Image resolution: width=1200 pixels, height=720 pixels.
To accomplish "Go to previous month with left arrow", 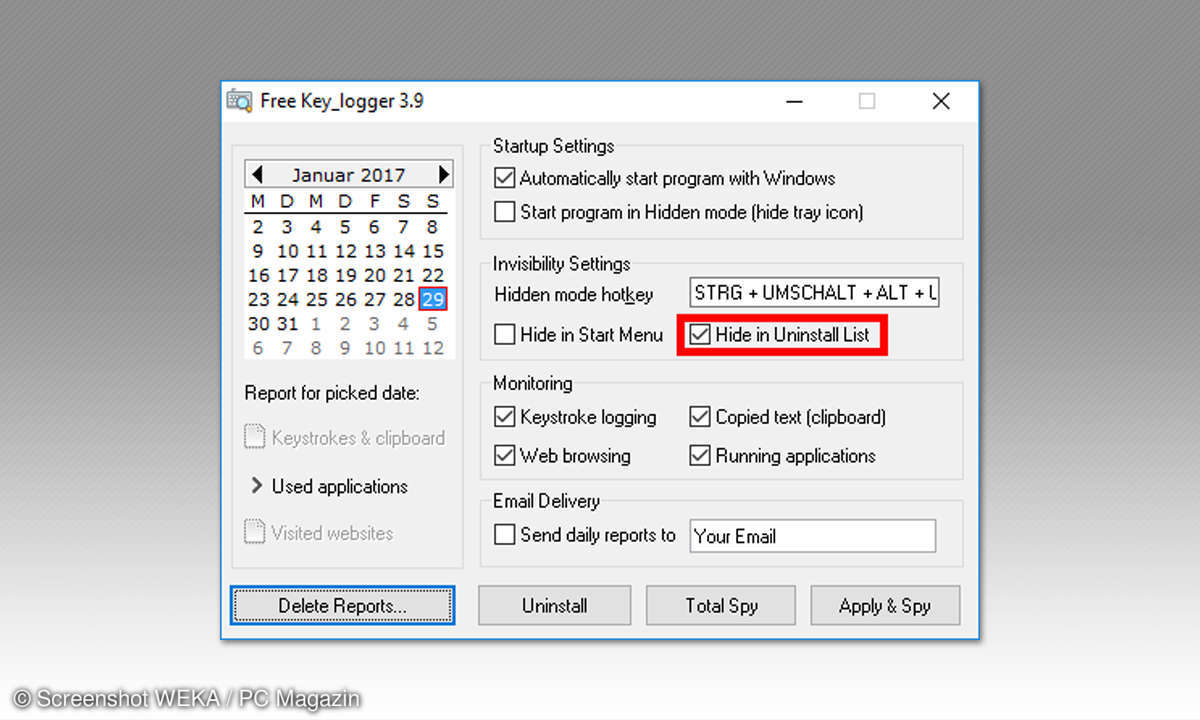I will (257, 174).
